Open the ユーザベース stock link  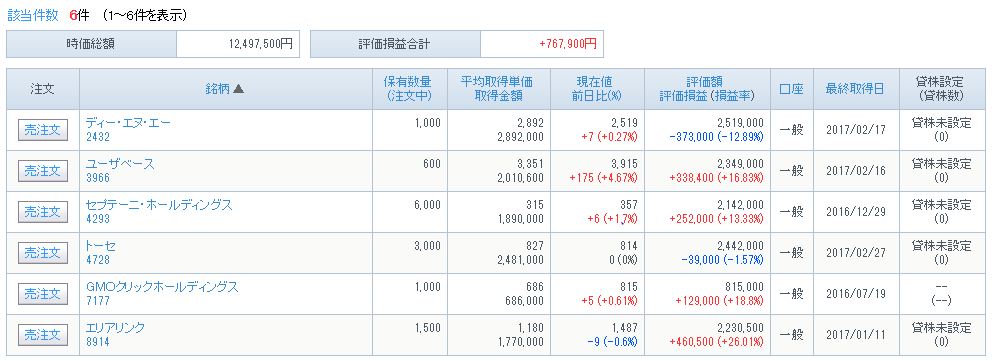tap(120, 164)
